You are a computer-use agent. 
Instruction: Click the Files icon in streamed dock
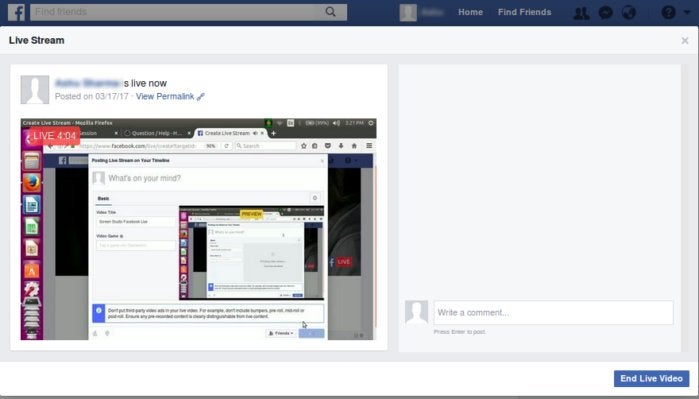coord(32,161)
